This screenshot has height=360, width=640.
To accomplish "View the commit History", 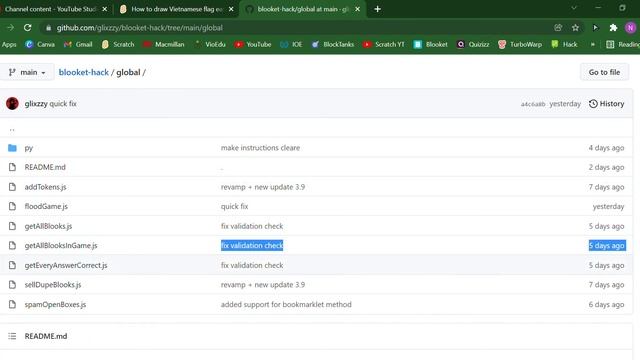I will coord(607,104).
